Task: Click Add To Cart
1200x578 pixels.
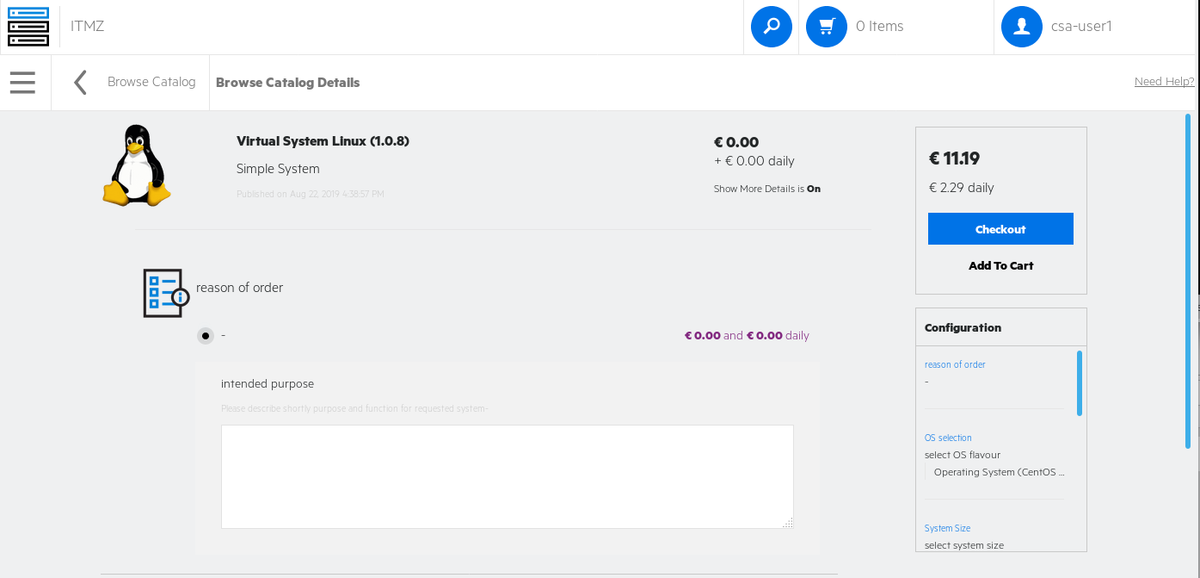Action: coord(1001,266)
